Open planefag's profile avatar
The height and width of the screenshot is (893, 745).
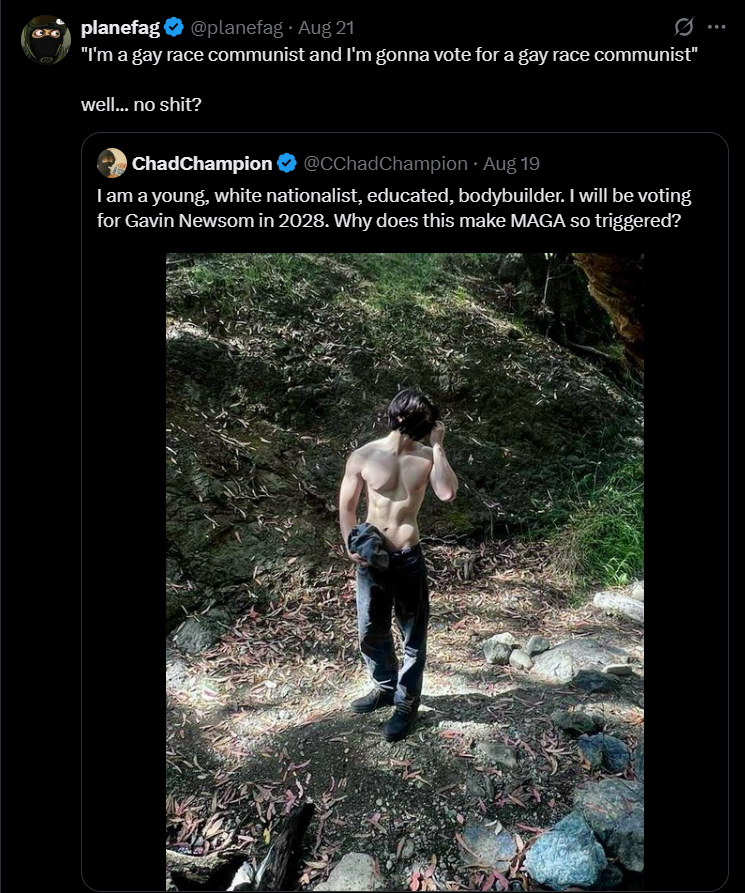(46, 39)
